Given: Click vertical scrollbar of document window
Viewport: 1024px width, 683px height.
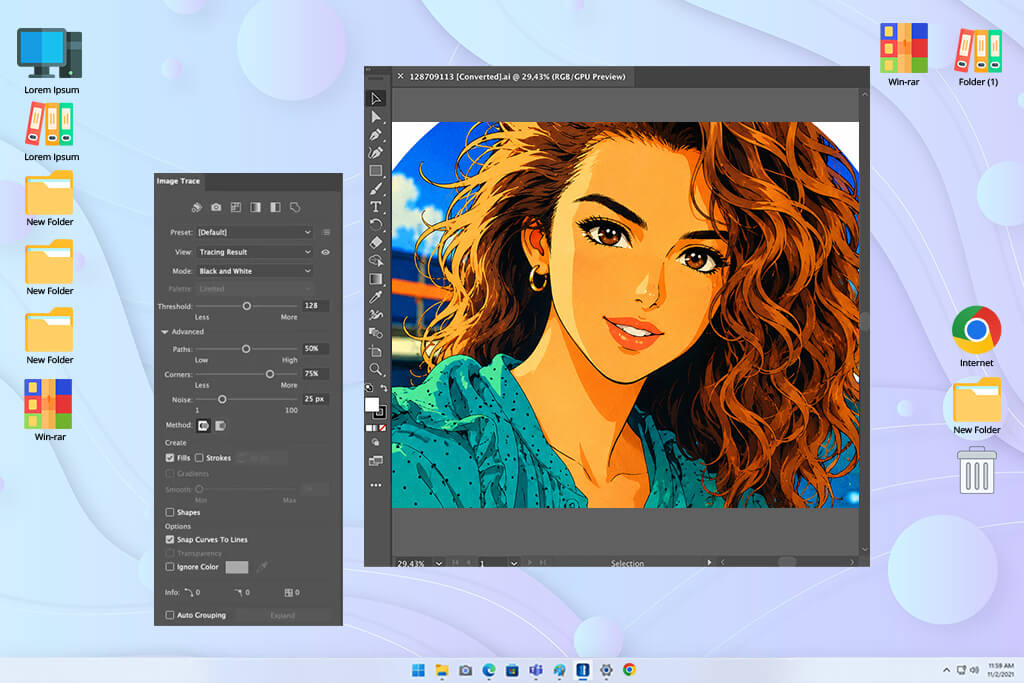Looking at the screenshot, I should [865, 322].
